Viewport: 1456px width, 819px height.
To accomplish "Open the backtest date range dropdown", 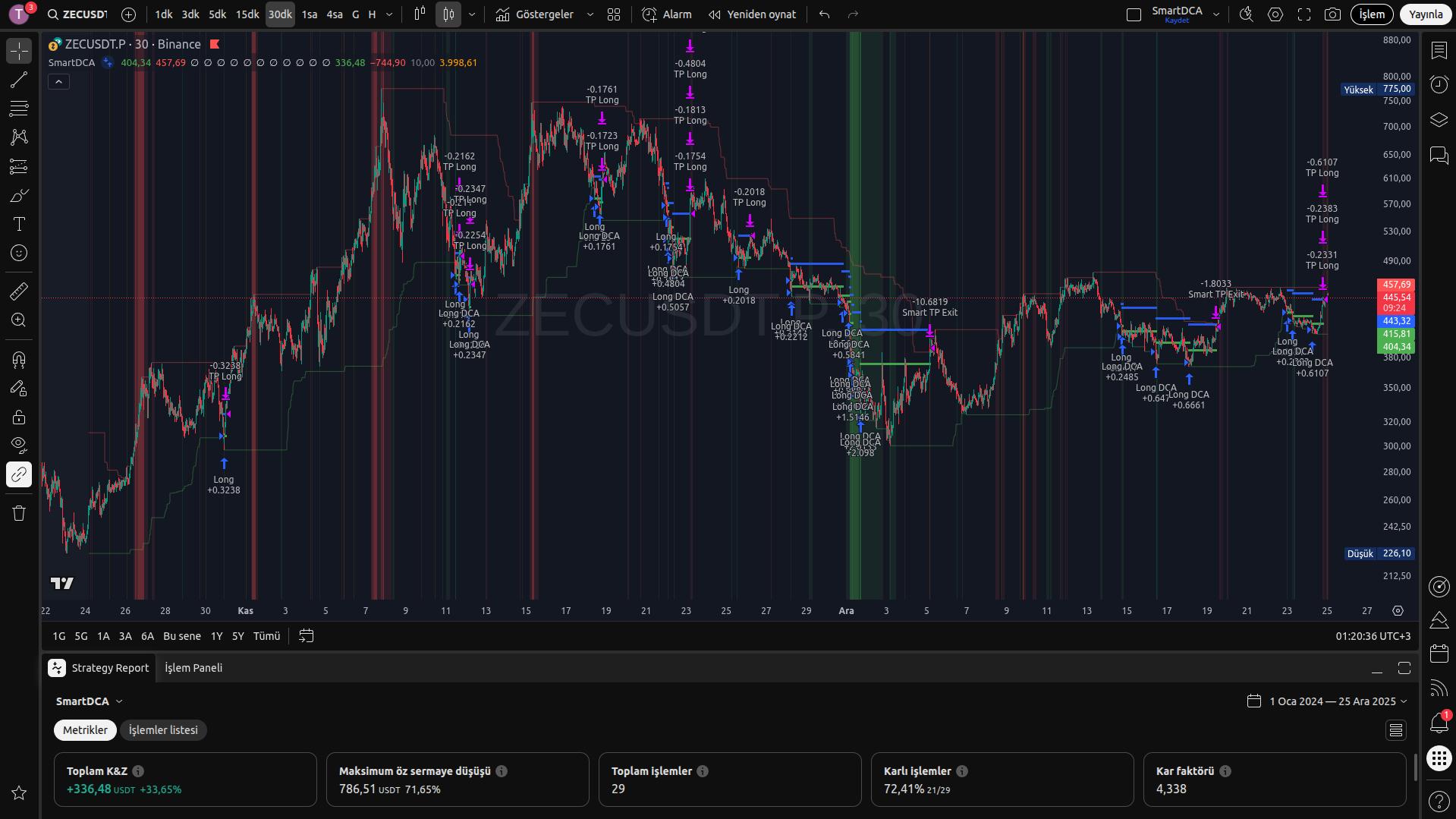I will 1327,701.
